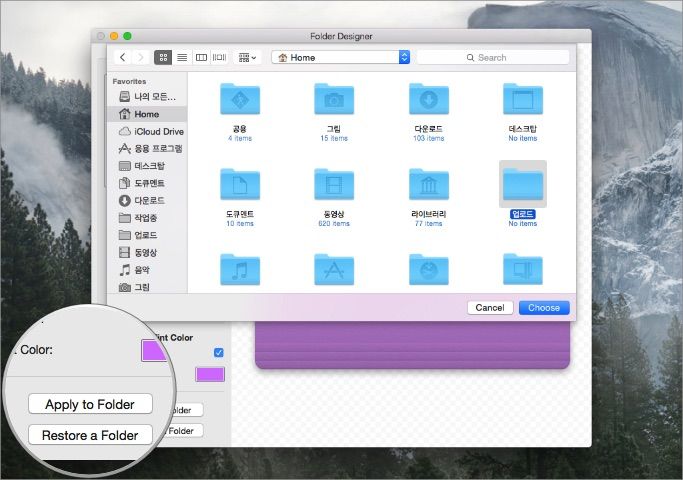Select Home in the Favorites sidebar
This screenshot has width=683, height=480.
pos(147,114)
